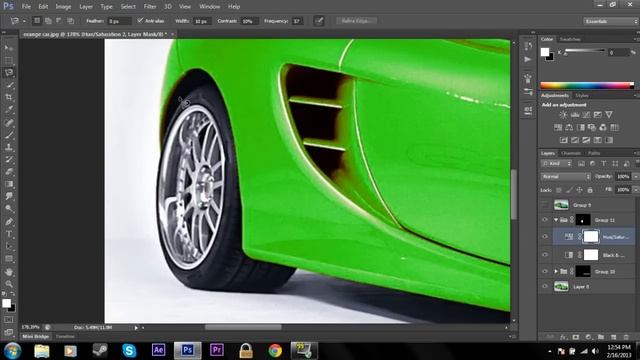Switch to the Styles tab
Screen dimensions: 640x360
pyautogui.click(x=582, y=96)
